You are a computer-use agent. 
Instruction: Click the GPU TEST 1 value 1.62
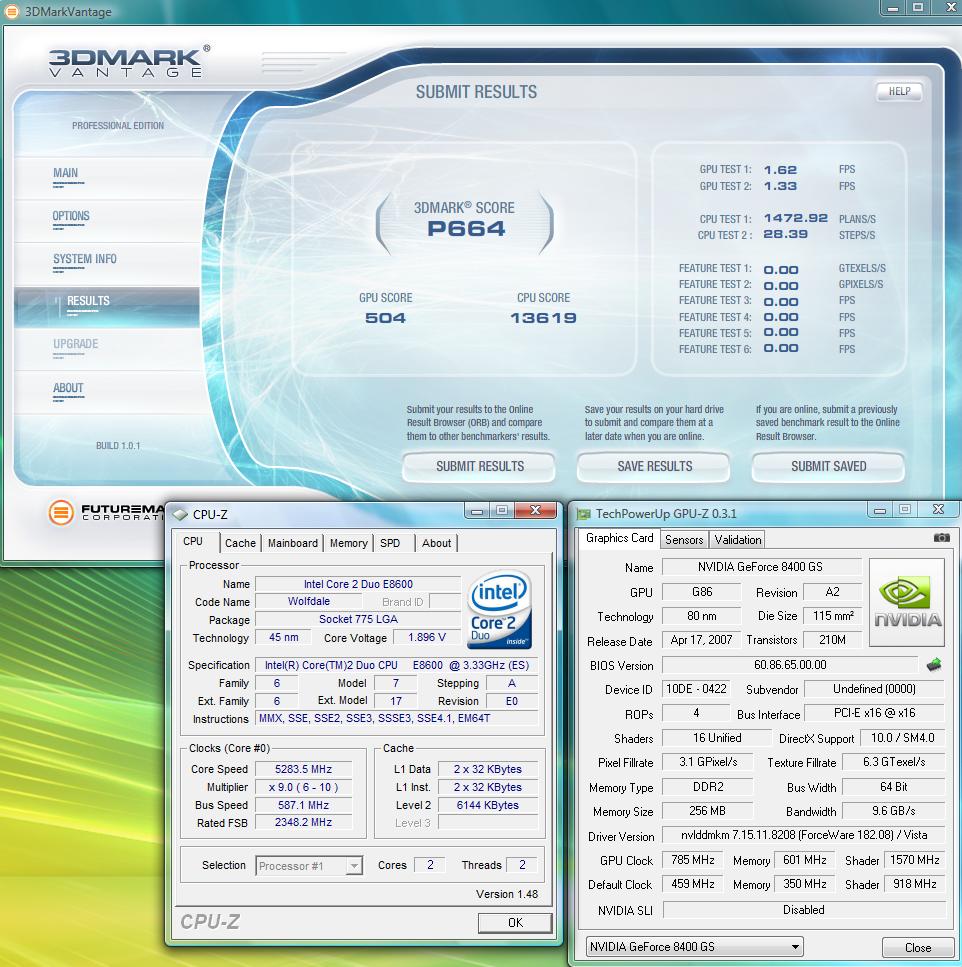click(x=780, y=170)
